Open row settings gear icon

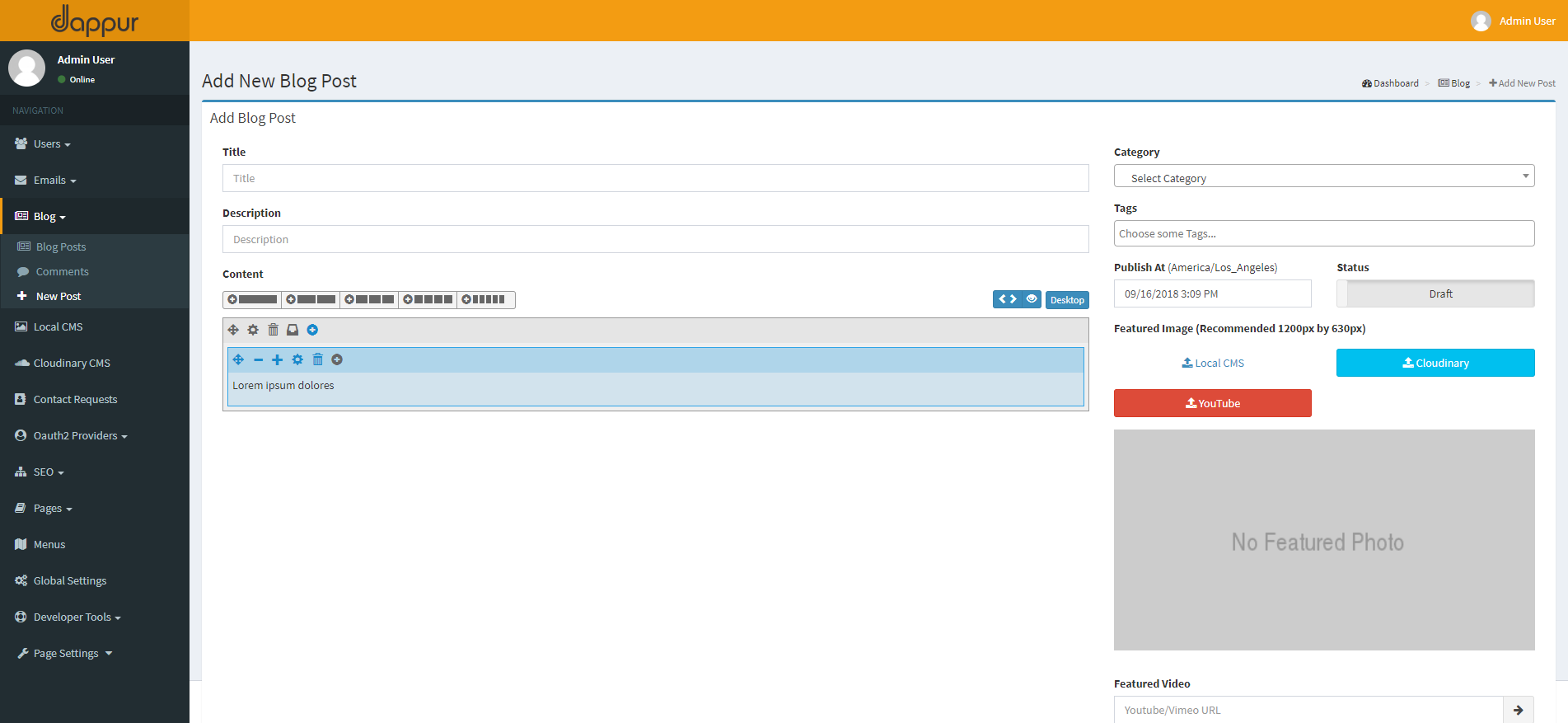[x=253, y=330]
